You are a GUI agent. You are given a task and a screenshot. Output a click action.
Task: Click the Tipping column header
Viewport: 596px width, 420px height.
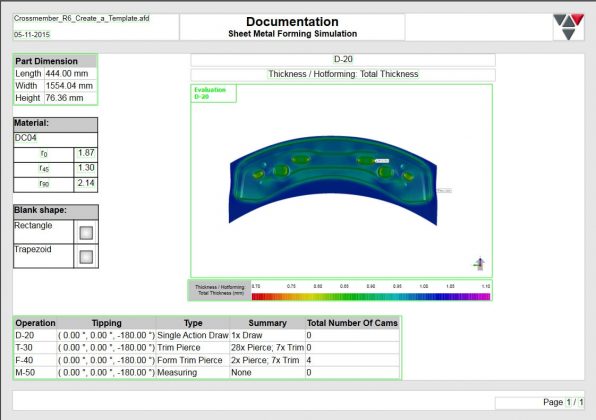tap(106, 323)
